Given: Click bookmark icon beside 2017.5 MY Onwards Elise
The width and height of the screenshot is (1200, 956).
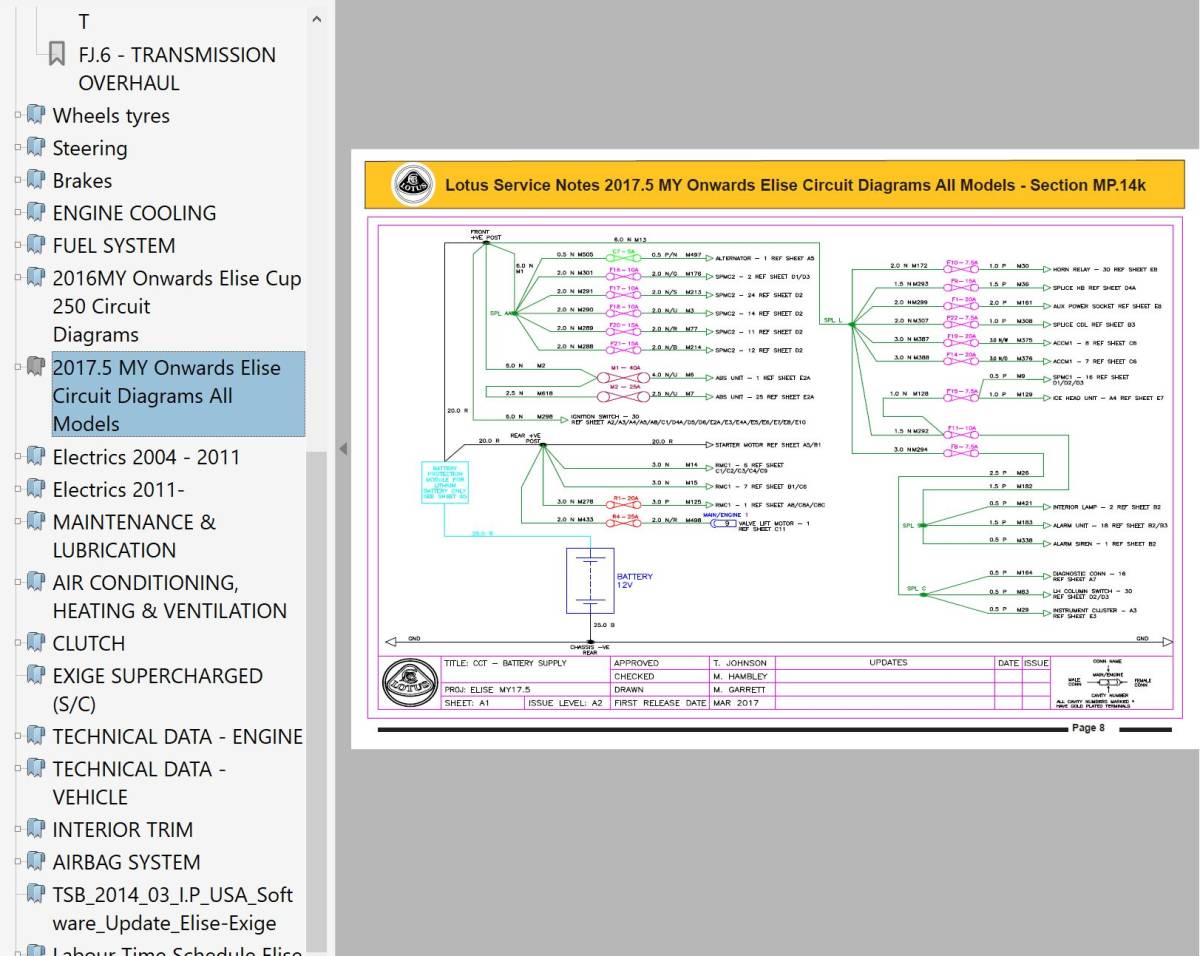Looking at the screenshot, I should coord(36,367).
